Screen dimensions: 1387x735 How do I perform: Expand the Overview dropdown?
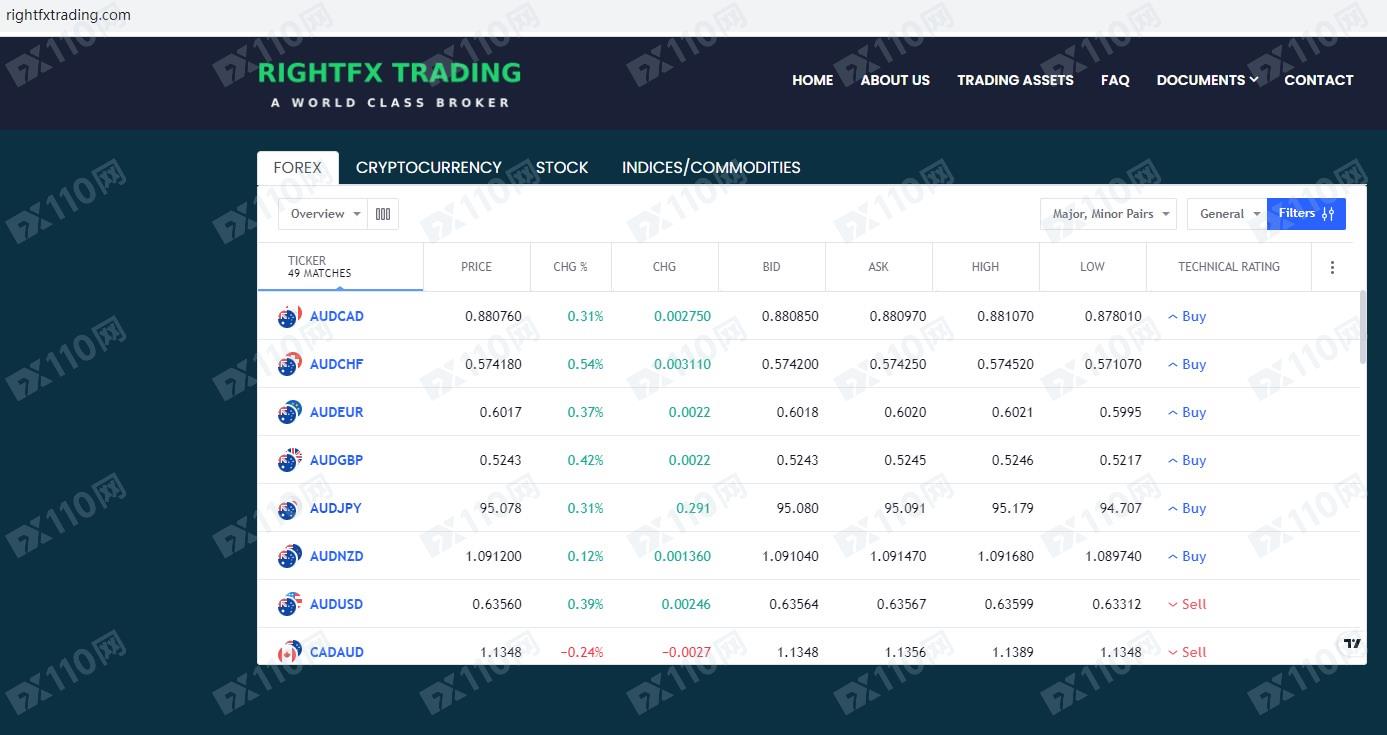325,214
